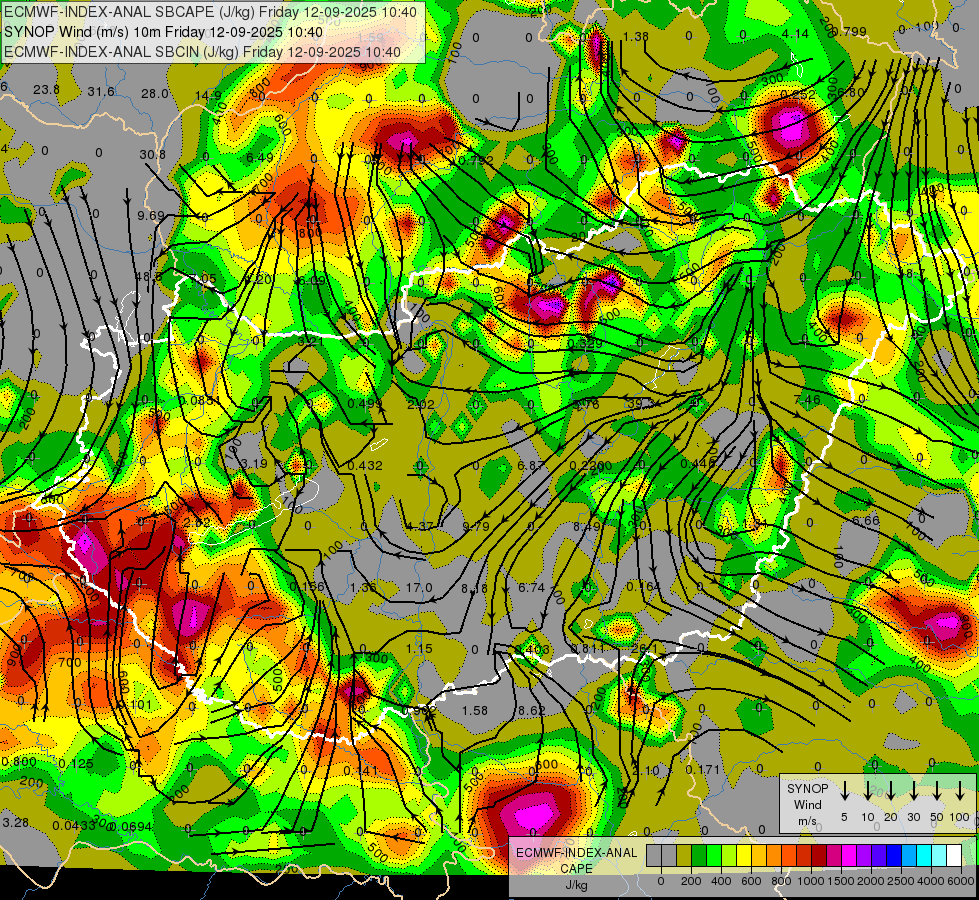Click the 7.46 value on the map

807,399
